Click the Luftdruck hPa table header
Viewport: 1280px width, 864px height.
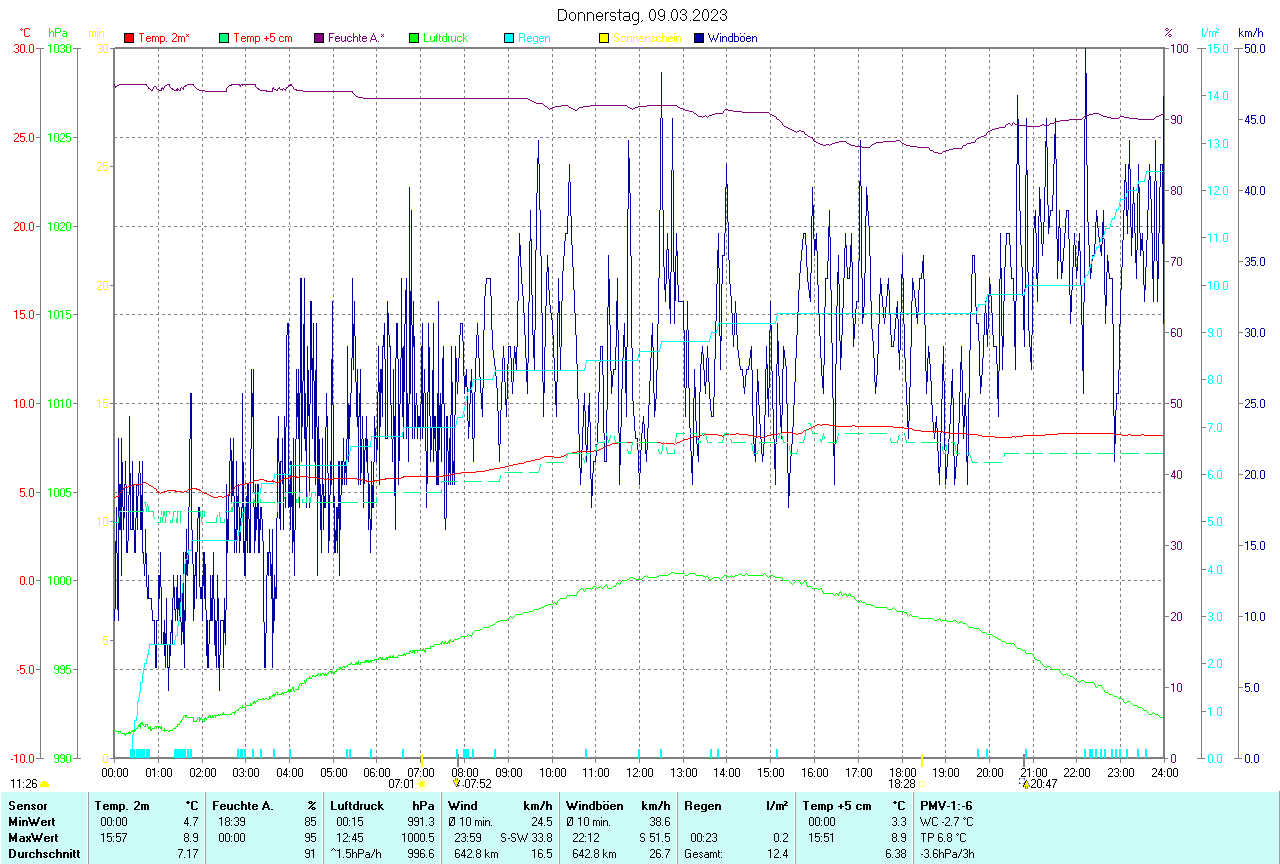pyautogui.click(x=382, y=805)
